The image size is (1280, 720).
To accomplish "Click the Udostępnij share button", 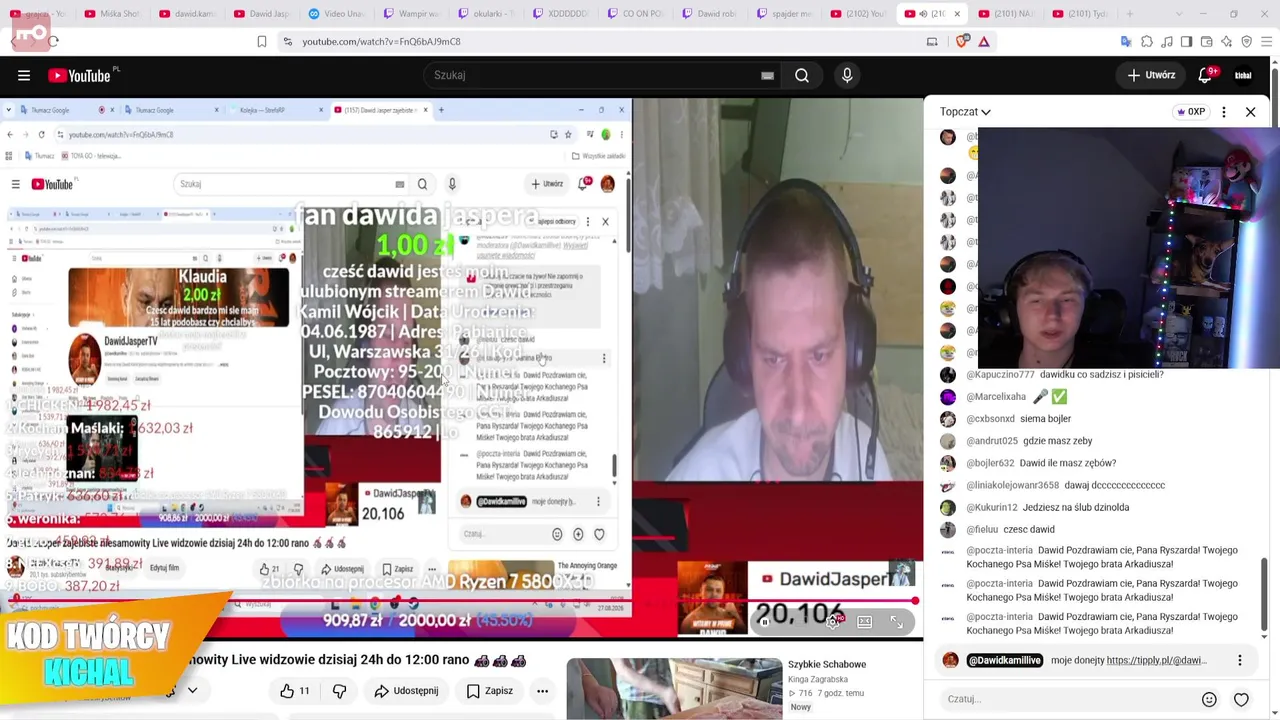I will click(406, 691).
